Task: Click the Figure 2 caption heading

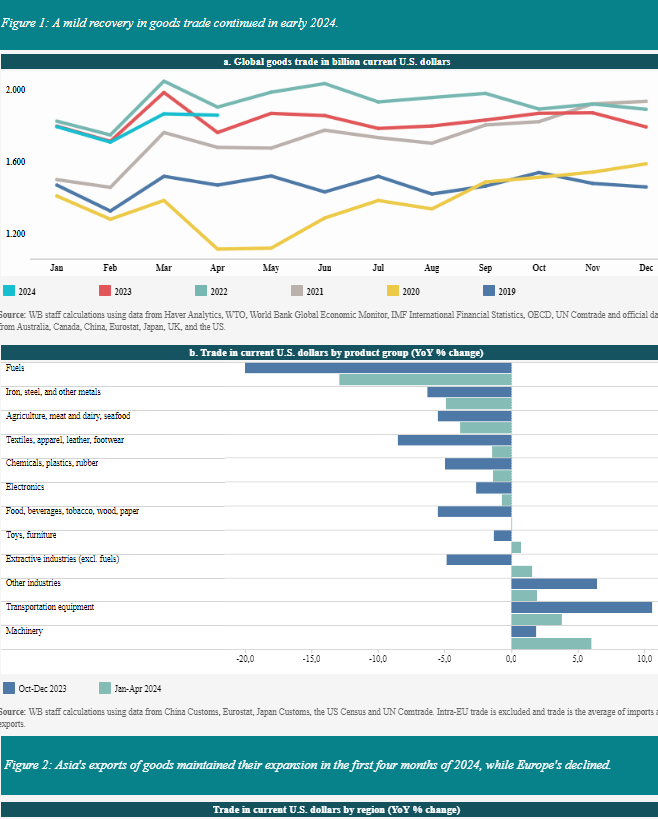Action: point(306,764)
